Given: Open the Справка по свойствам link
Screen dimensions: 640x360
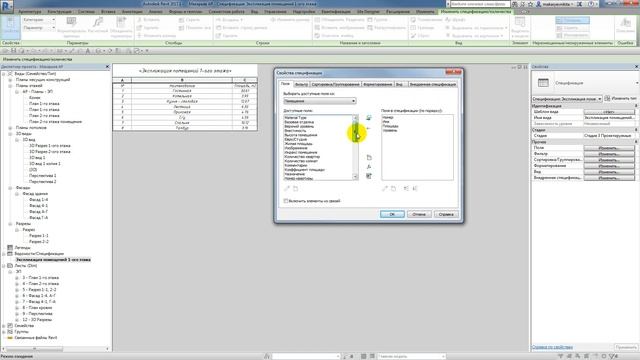Looking at the screenshot, I should pyautogui.click(x=552, y=347).
